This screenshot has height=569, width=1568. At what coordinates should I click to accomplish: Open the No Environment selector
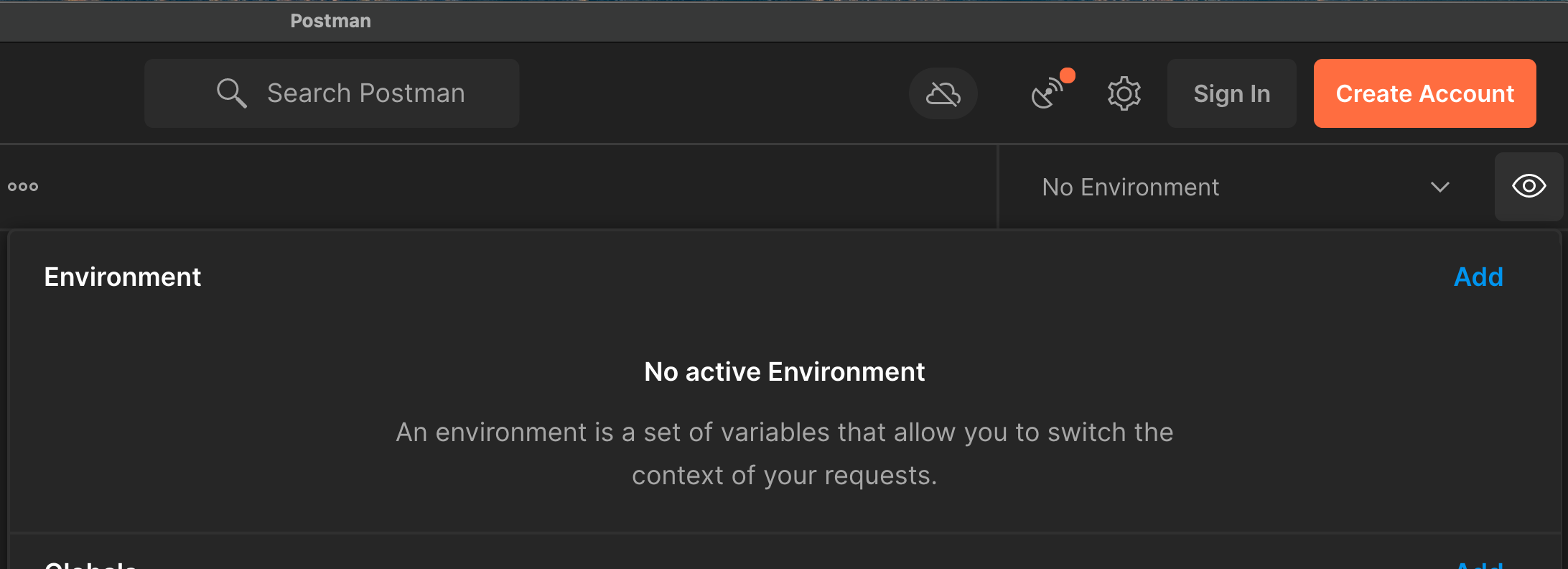(1130, 188)
